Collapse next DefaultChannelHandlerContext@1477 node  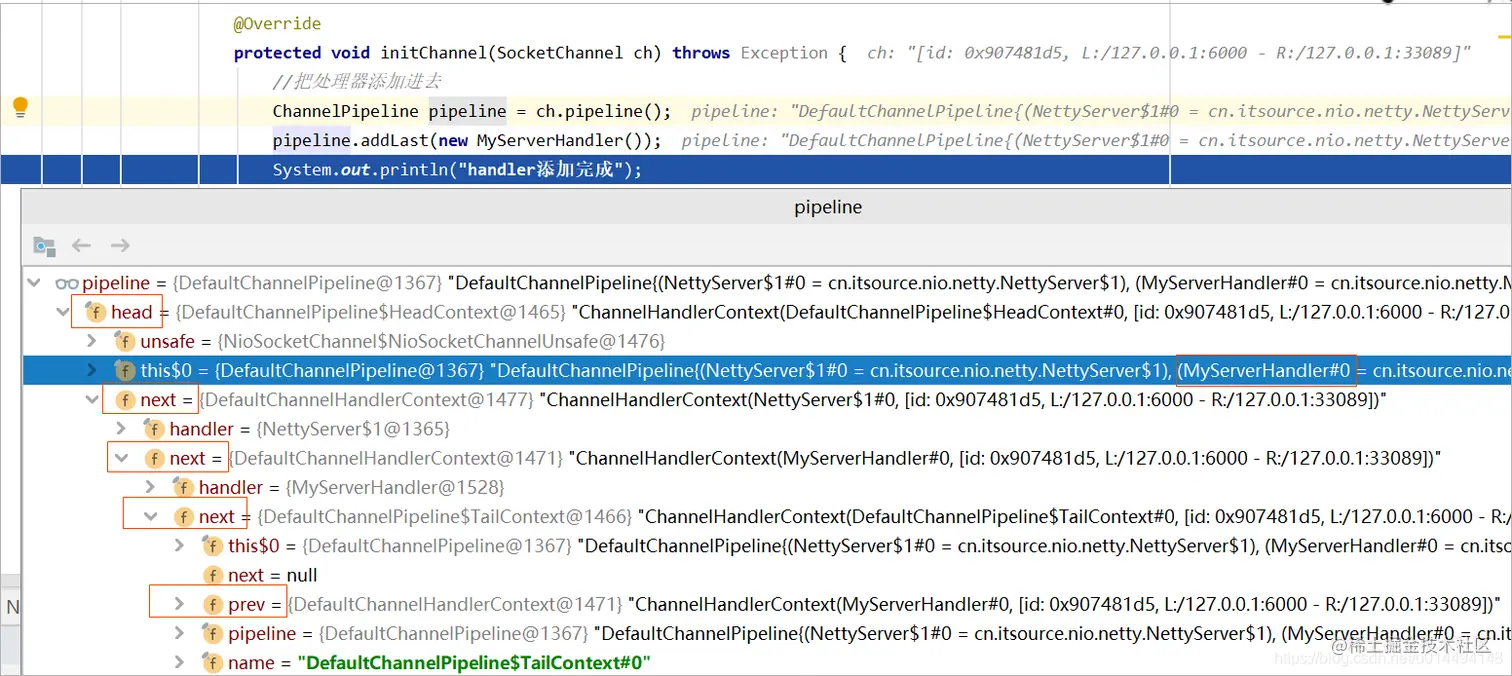pyautogui.click(x=93, y=400)
